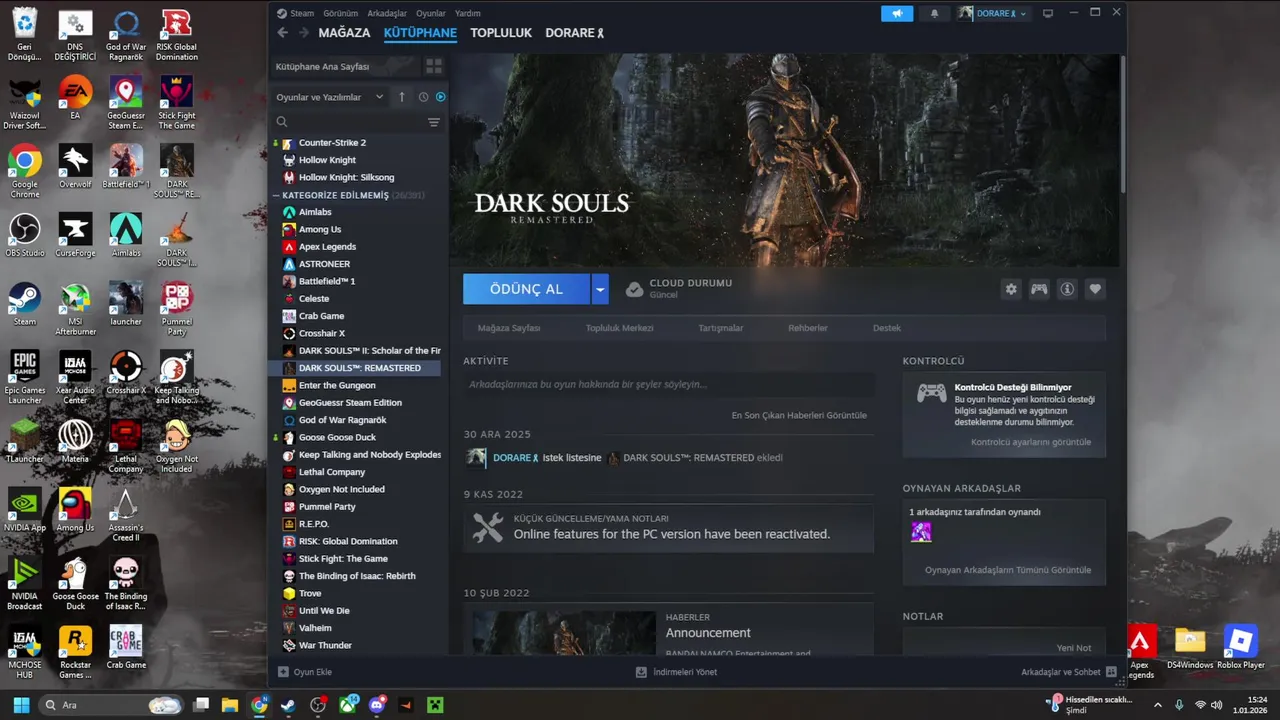
Task: Collapse the KATEGORİZE EDİLMEMİŞ category
Action: point(277,195)
